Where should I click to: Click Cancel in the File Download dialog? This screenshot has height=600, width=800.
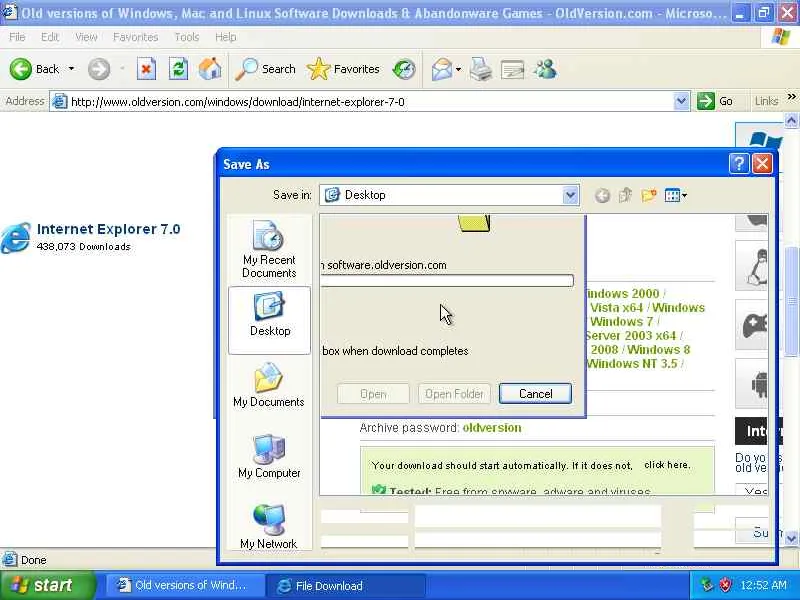point(535,394)
